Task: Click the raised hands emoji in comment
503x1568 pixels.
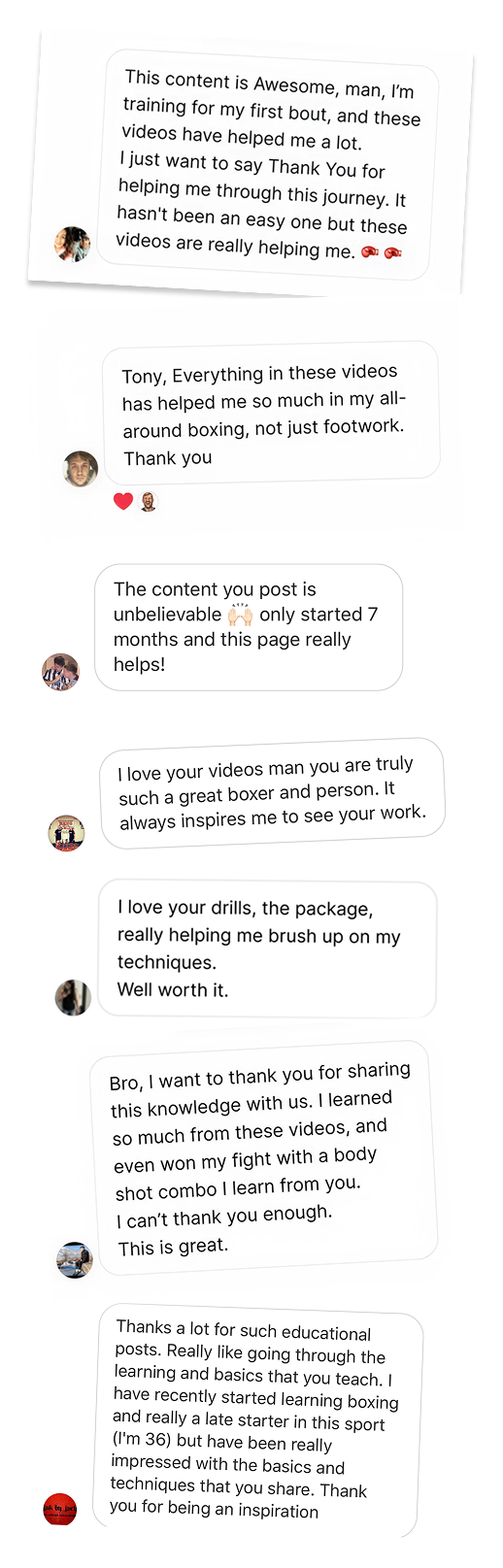Action: tap(240, 615)
